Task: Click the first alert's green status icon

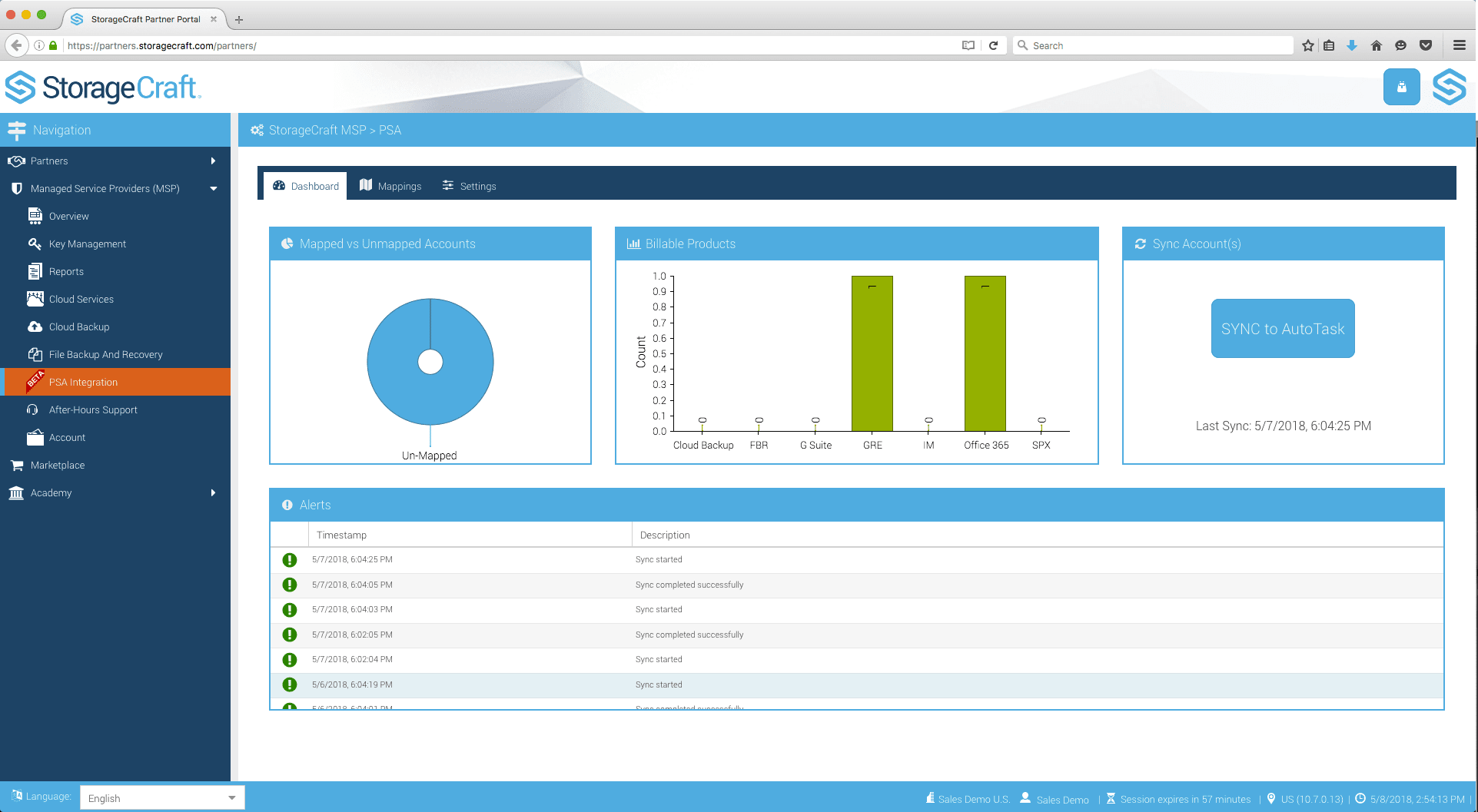Action: point(290,560)
